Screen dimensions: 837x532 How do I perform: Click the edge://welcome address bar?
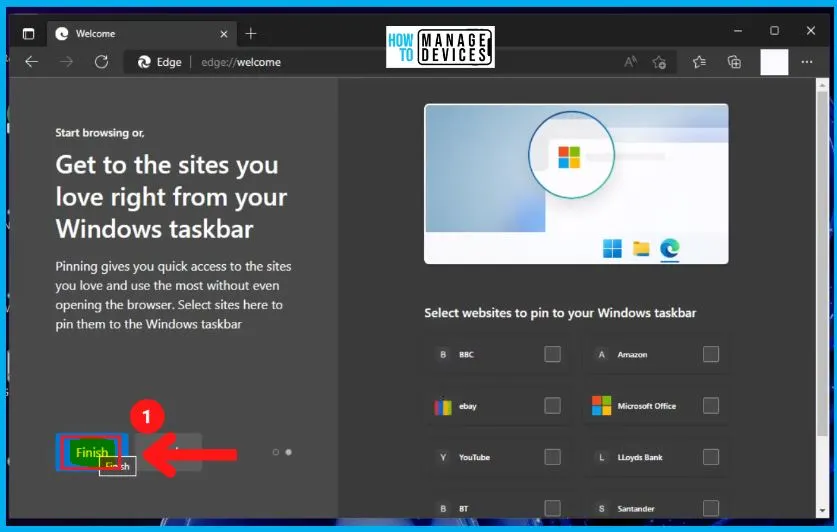(400, 62)
